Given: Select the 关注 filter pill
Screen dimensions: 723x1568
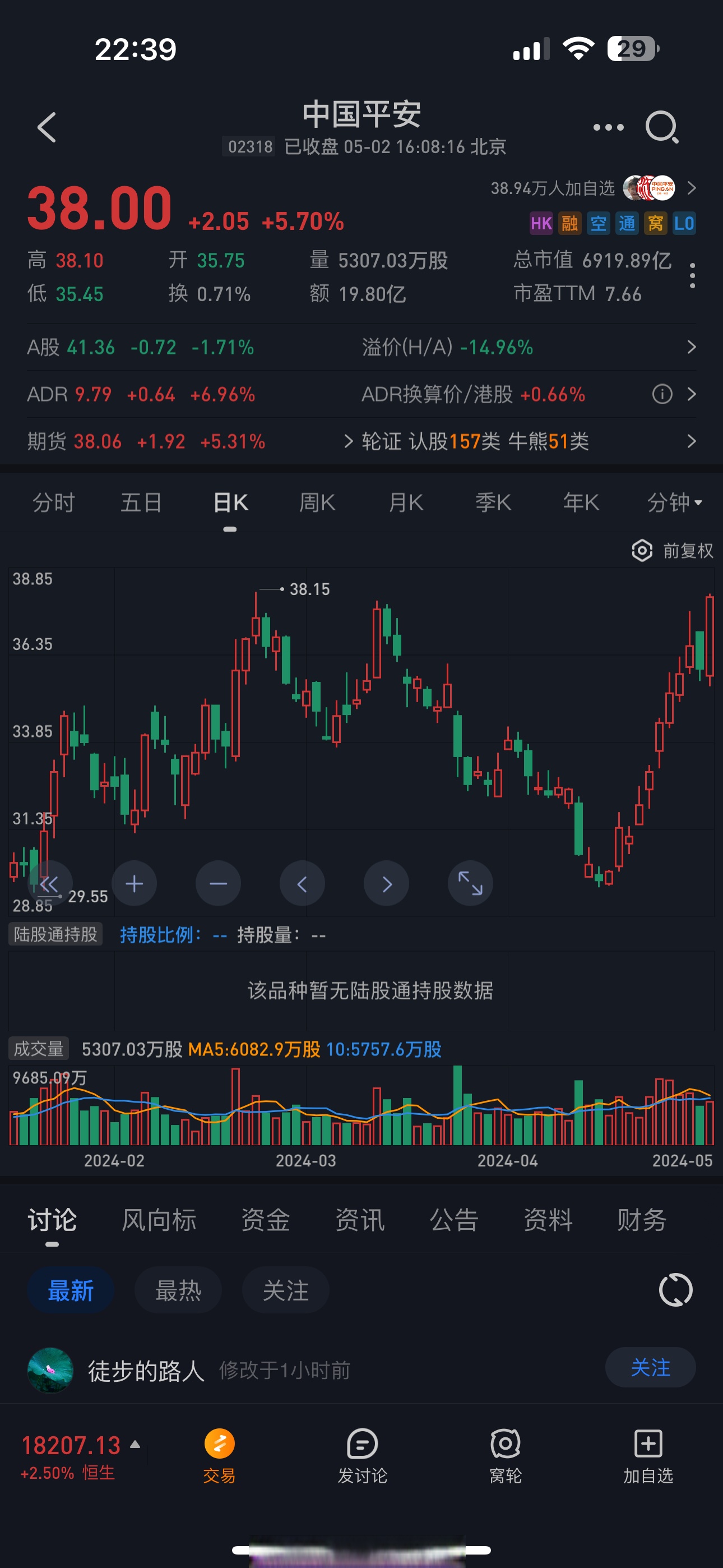Looking at the screenshot, I should click(285, 1290).
